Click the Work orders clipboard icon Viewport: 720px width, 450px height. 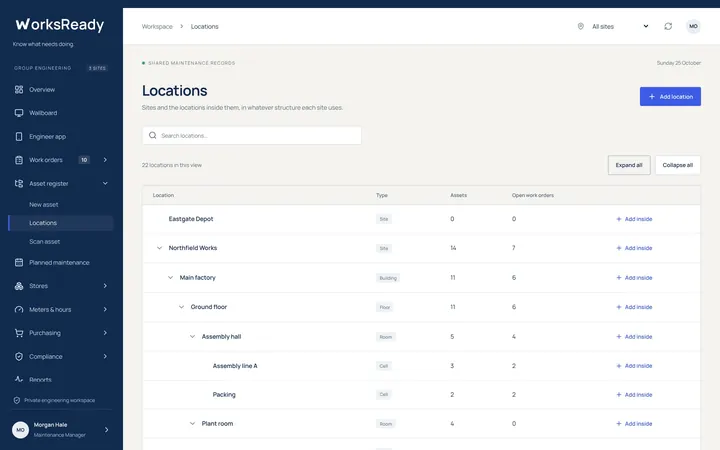pyautogui.click(x=19, y=160)
